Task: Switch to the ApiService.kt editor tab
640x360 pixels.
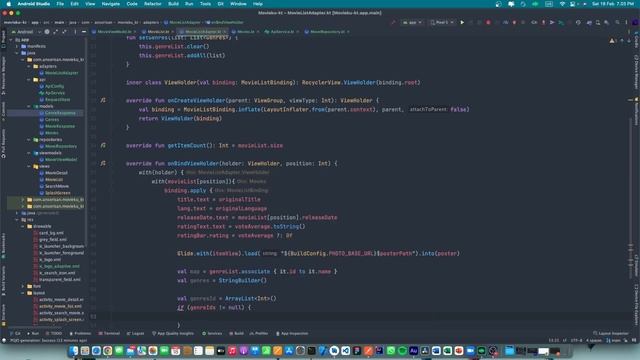Action: (282, 31)
